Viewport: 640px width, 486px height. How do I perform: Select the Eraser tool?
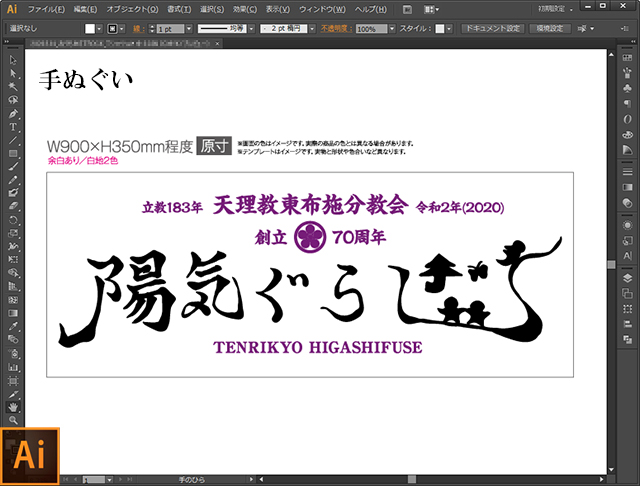tap(13, 206)
